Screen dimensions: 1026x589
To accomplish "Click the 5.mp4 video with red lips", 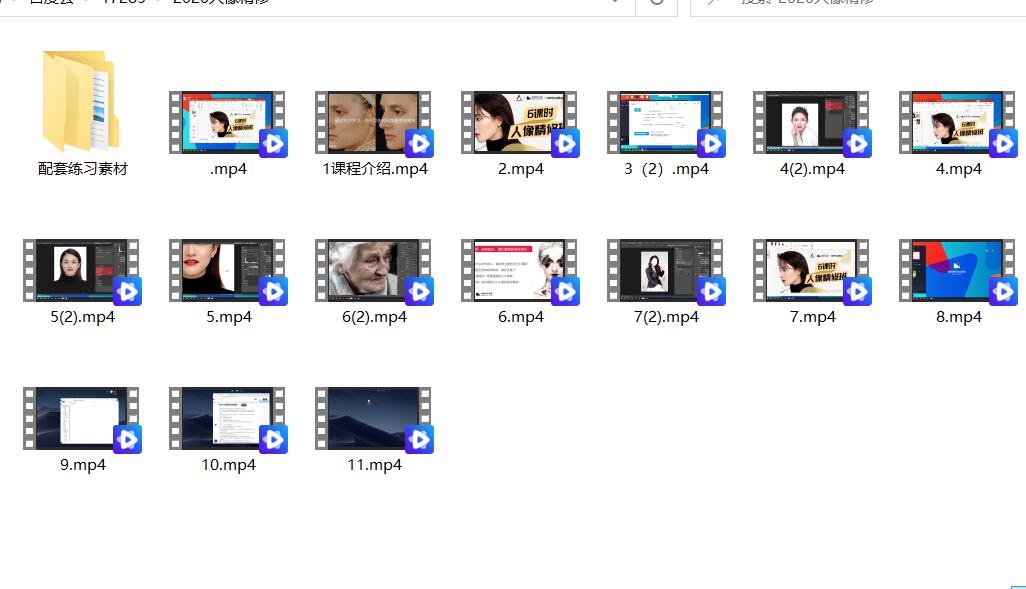I will click(227, 270).
